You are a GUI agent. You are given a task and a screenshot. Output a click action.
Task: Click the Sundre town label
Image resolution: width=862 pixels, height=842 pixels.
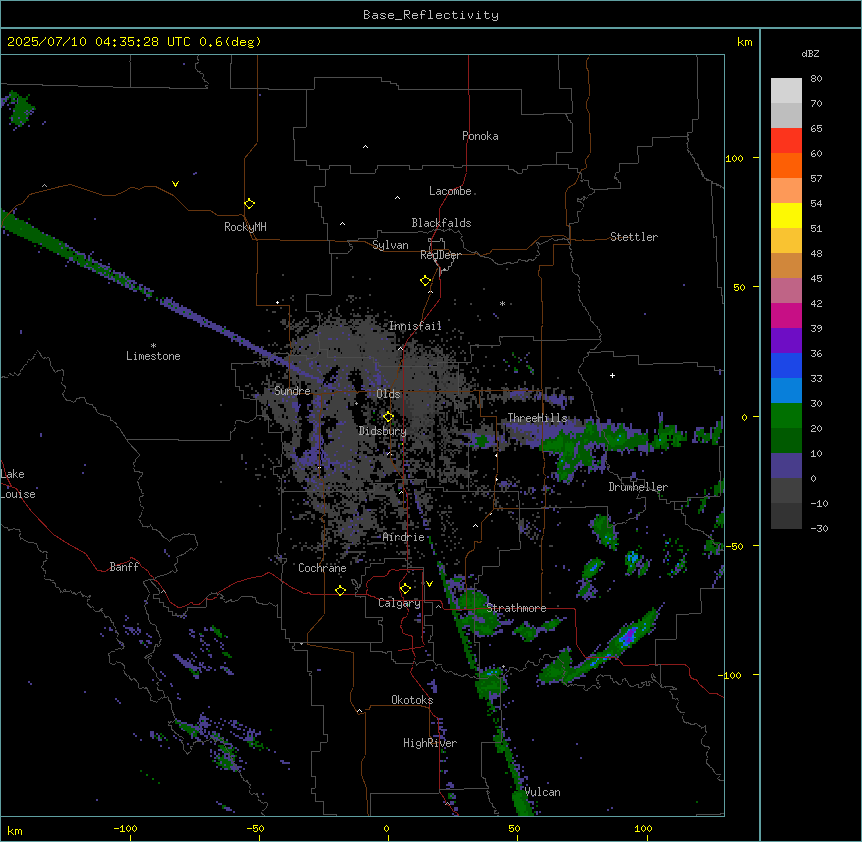click(x=292, y=391)
